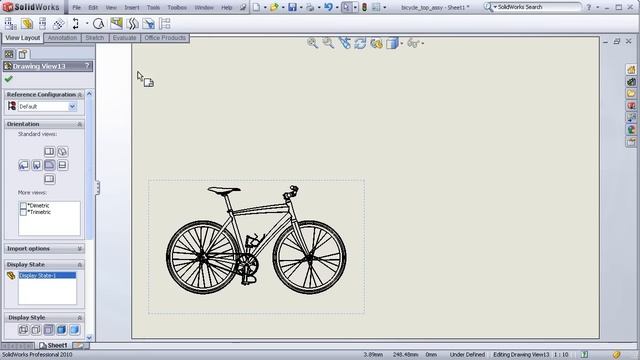Collapse the Display State section
The image size is (640, 360).
(80, 265)
